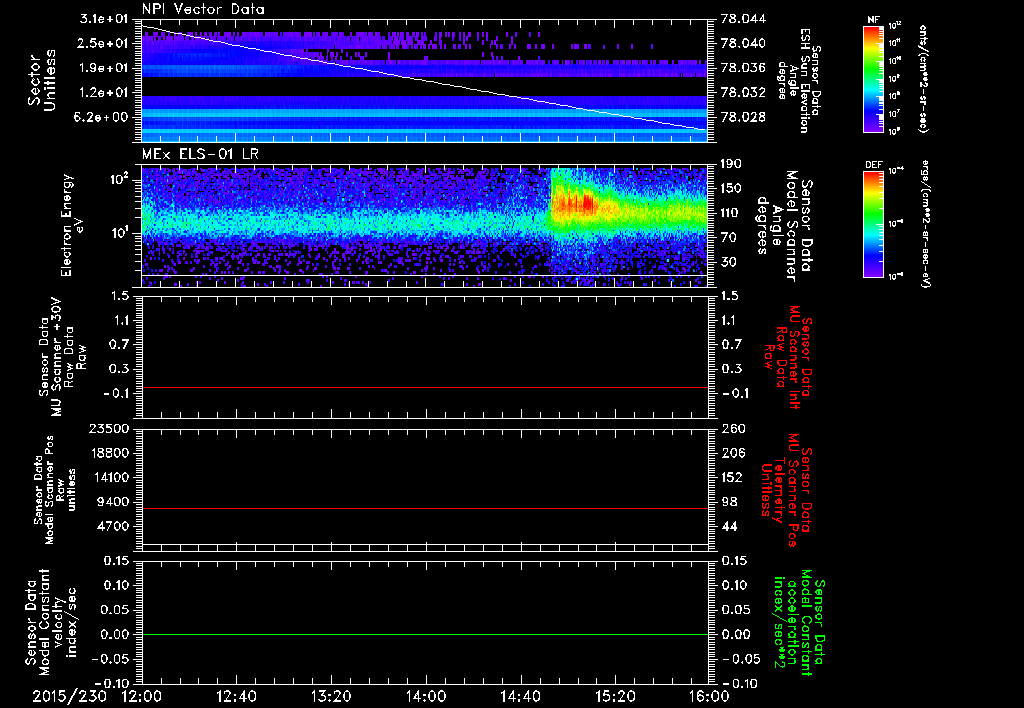Click the 78.040 sun elevation tick value
The width and height of the screenshot is (1024, 708).
(x=743, y=43)
